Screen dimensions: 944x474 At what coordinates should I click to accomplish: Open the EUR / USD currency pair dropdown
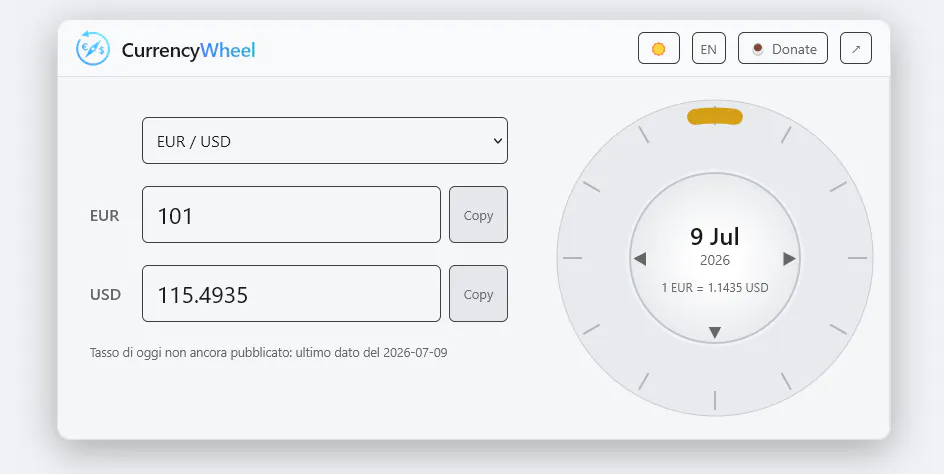pyautogui.click(x=324, y=140)
